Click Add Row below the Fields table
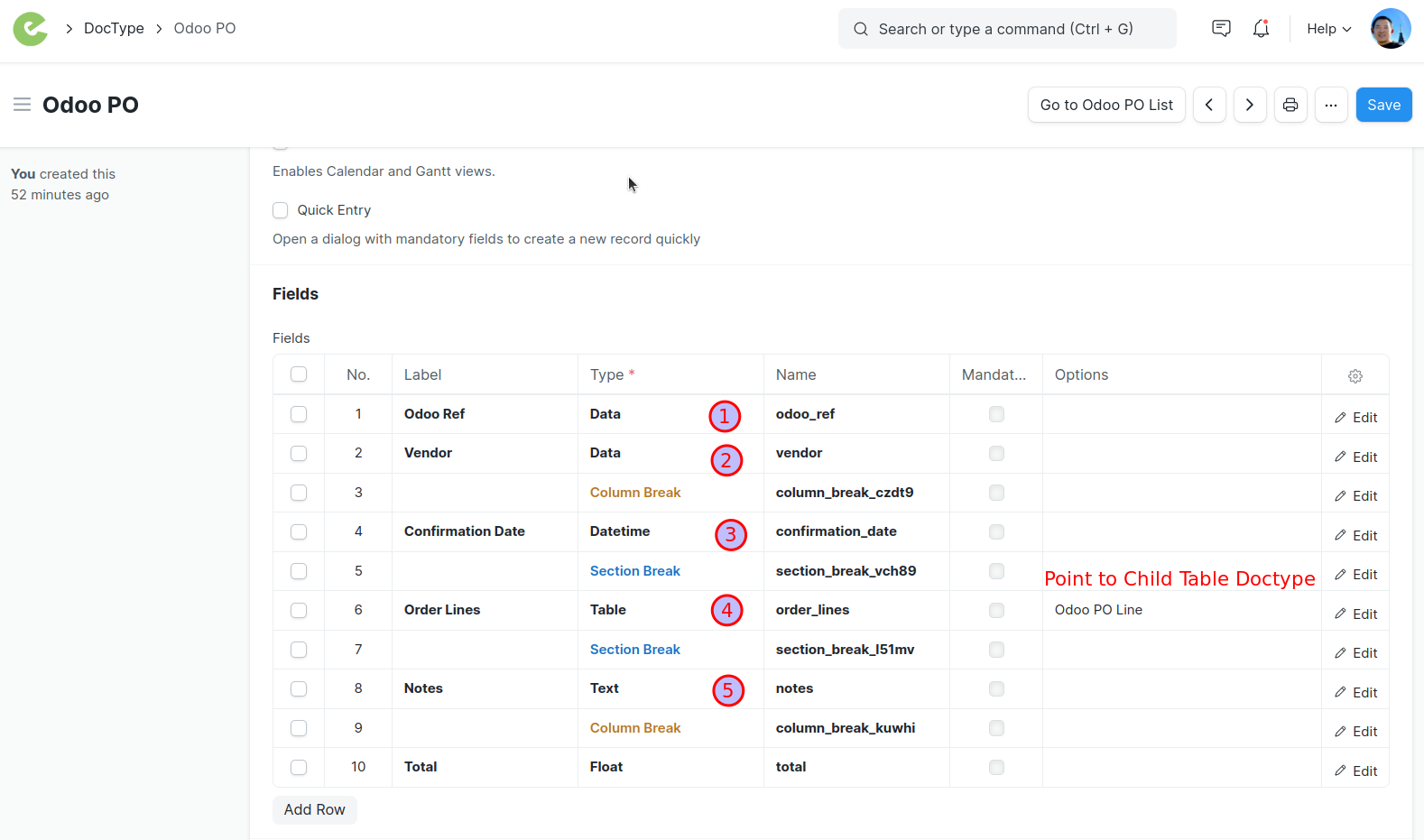The height and width of the screenshot is (840, 1424). [314, 809]
